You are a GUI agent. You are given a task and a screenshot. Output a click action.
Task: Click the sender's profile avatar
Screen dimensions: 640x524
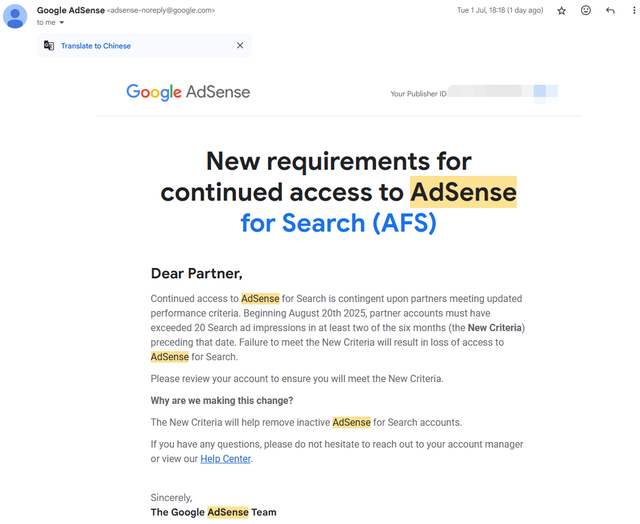[15, 16]
